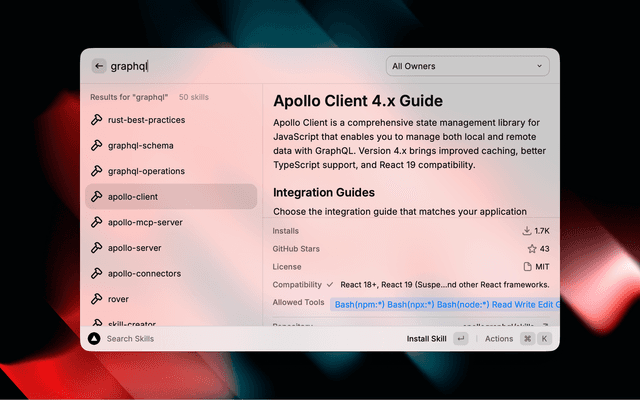Screen dimensions: 640x400
Task: Click the star icon by GitHub Stars
Action: coord(531,249)
